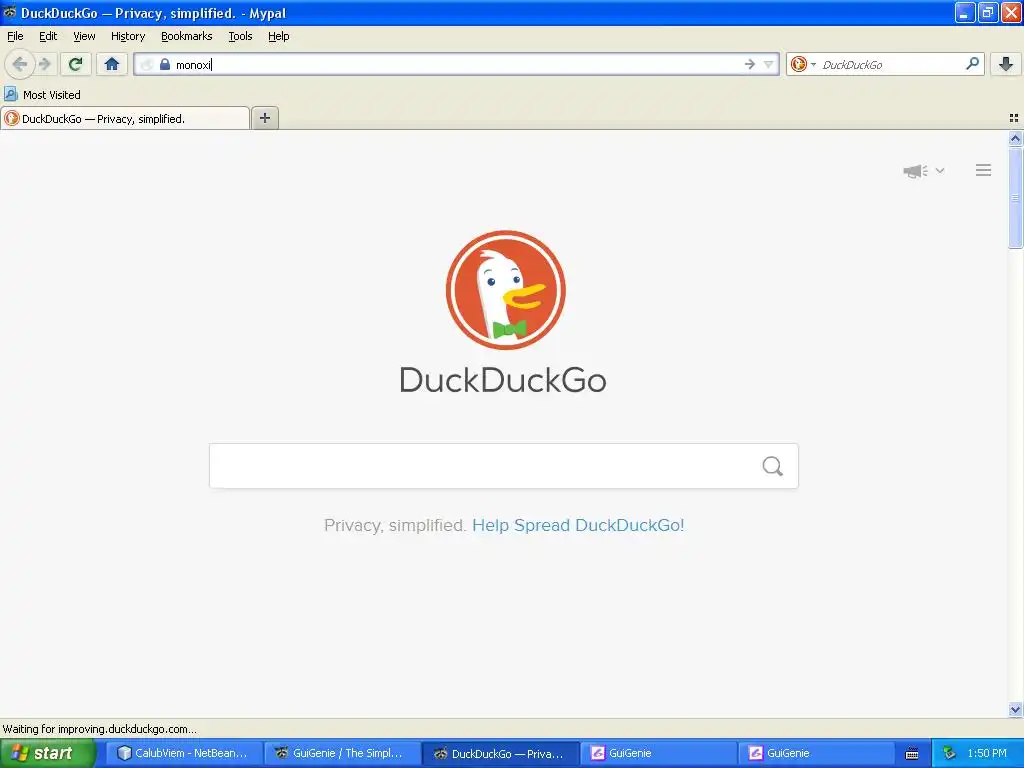Click in the address bar text field
The height and width of the screenshot is (768, 1024).
point(457,64)
